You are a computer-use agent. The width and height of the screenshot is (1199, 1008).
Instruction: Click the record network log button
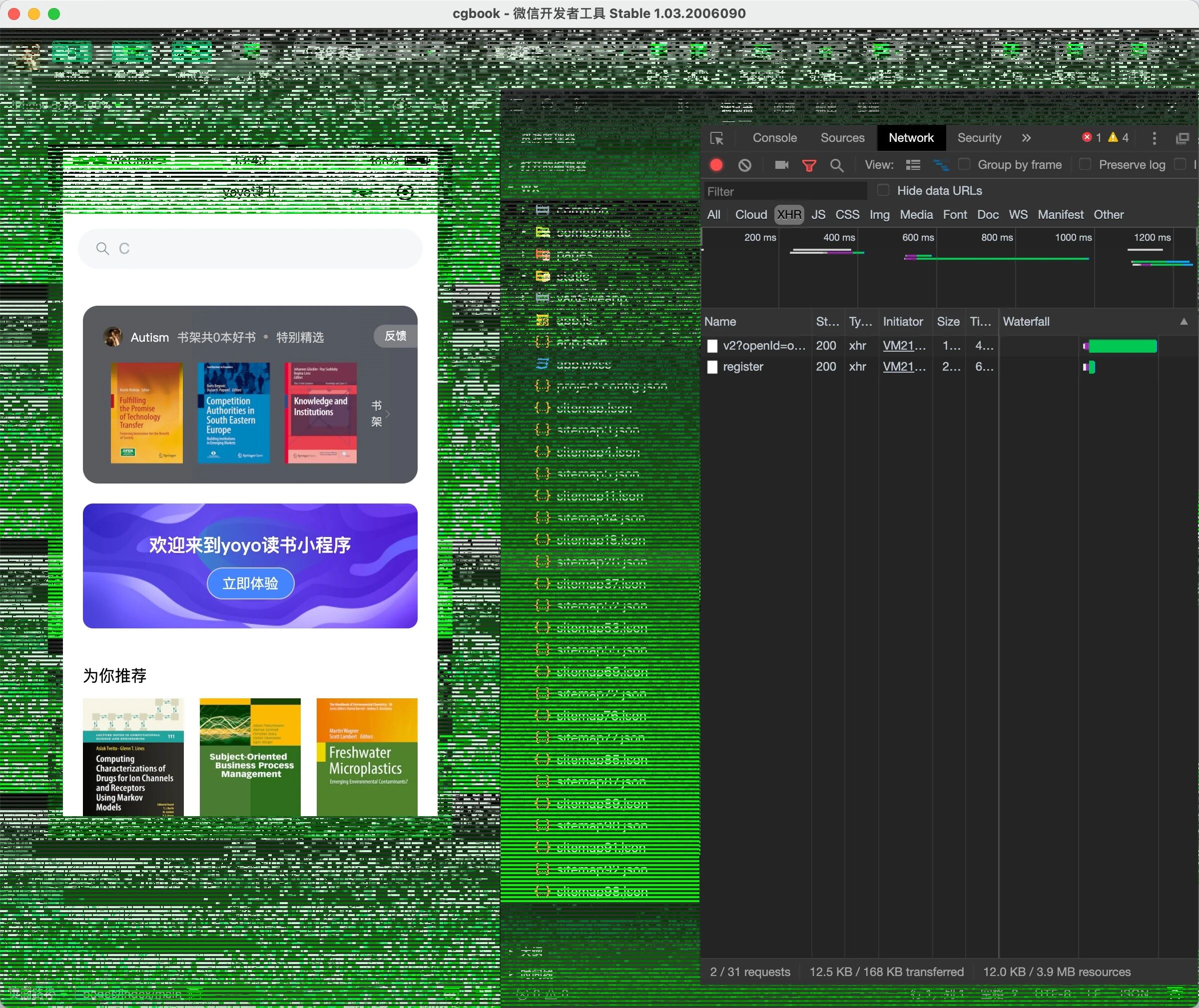pyautogui.click(x=716, y=165)
